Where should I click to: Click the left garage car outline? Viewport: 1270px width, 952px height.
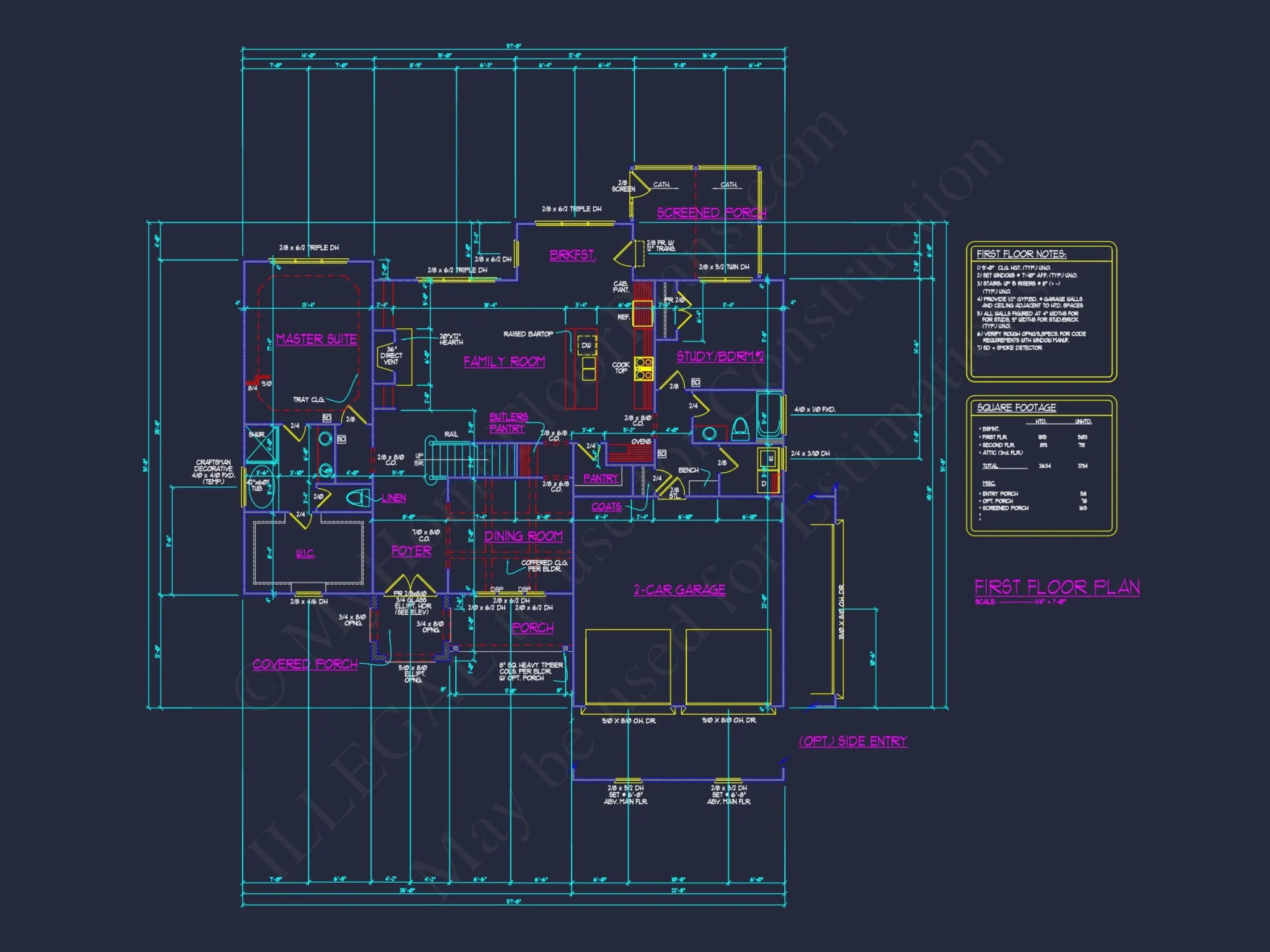coord(627,666)
